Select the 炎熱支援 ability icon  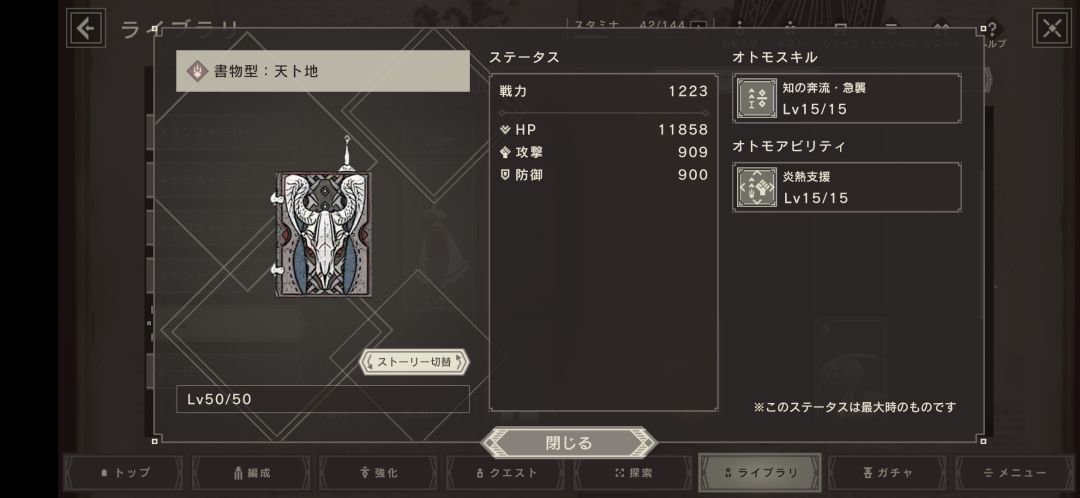[757, 187]
